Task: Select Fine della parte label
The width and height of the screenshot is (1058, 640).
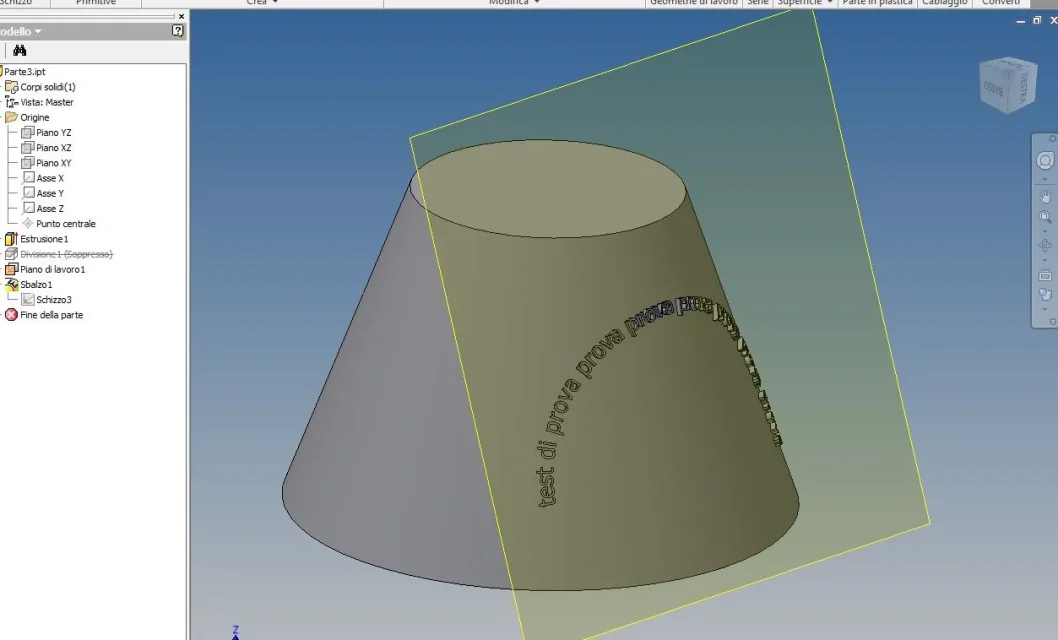Action: coord(51,315)
